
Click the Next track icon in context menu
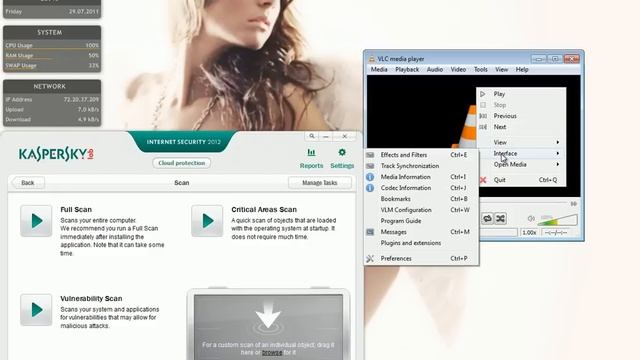click(x=483, y=127)
